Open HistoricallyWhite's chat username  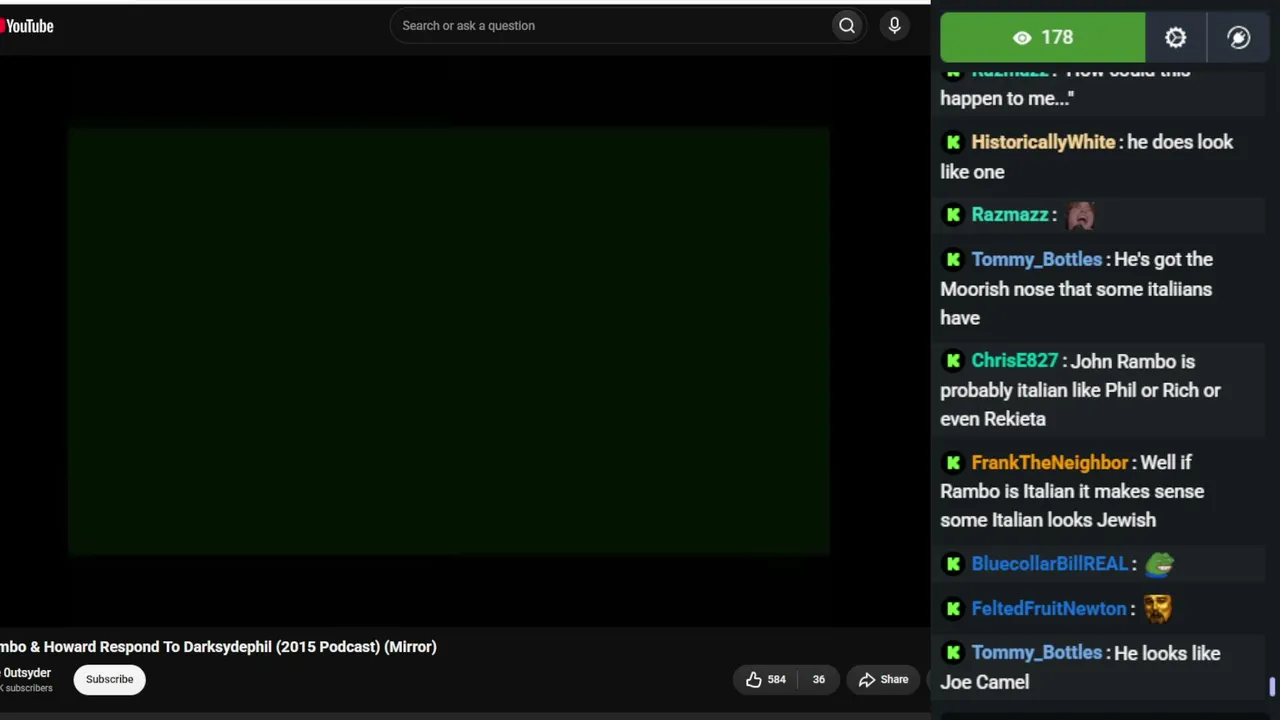1043,142
